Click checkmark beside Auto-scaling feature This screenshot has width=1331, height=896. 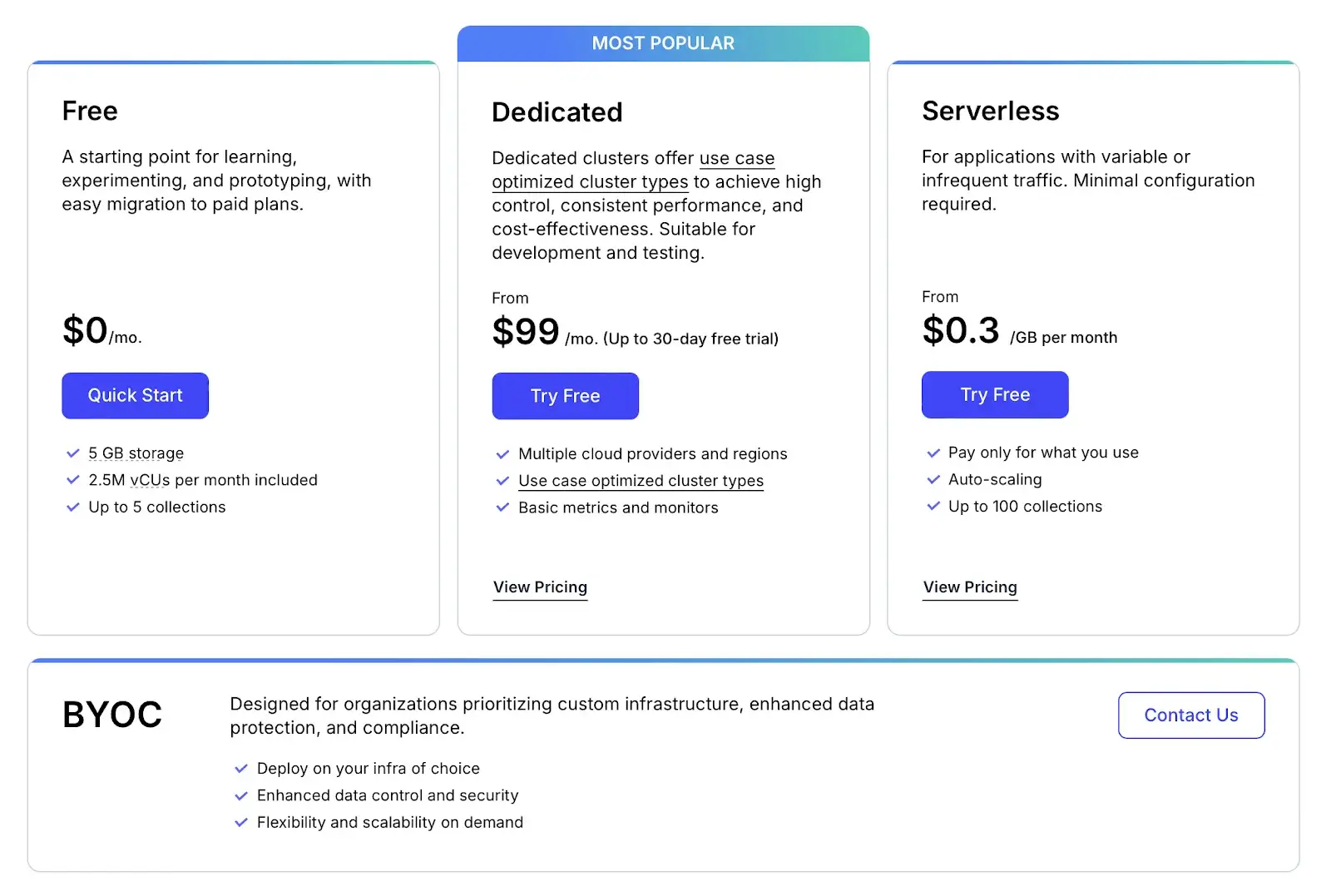coord(933,480)
